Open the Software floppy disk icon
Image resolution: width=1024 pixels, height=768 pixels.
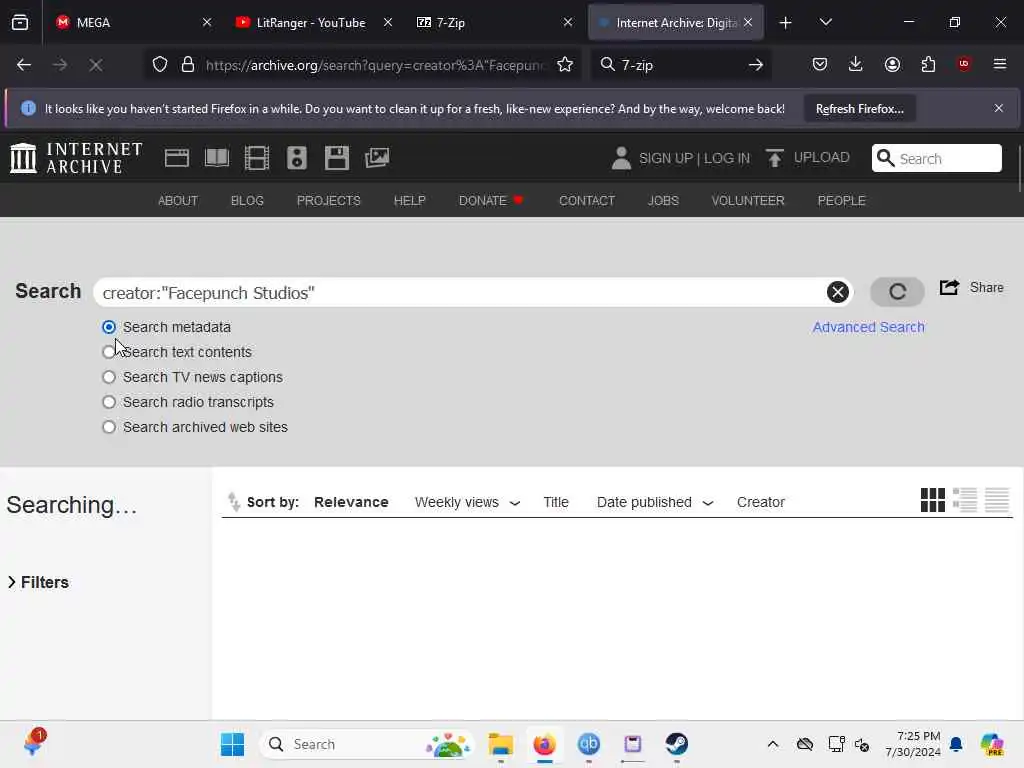[337, 158]
